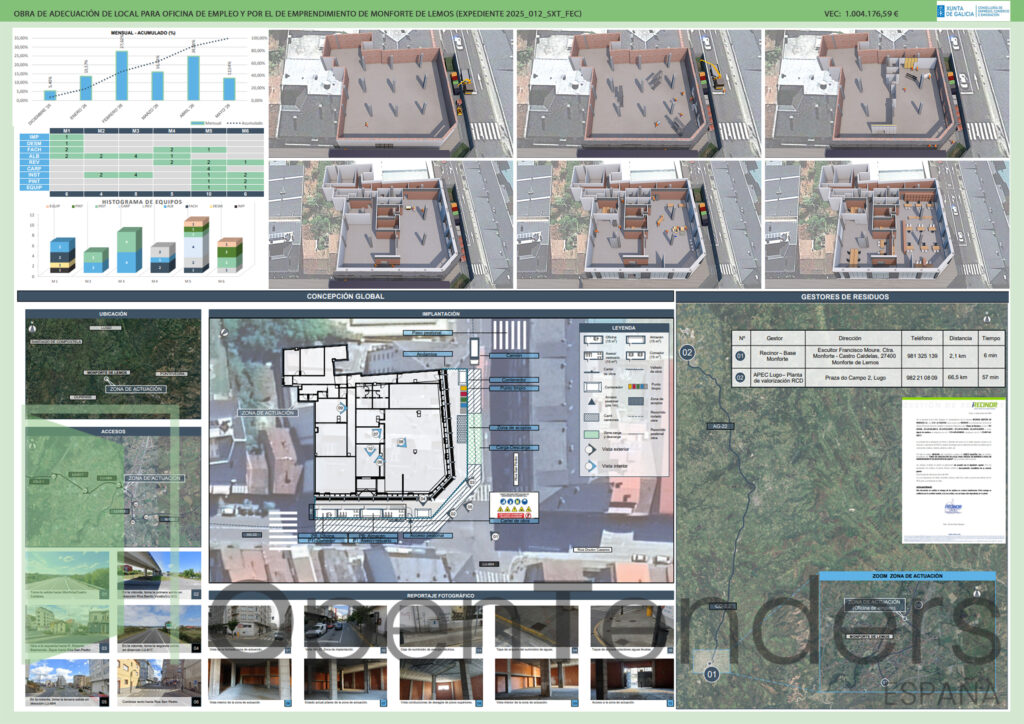
Task: Click the north arrow in zoom inset map
Action: [977, 591]
